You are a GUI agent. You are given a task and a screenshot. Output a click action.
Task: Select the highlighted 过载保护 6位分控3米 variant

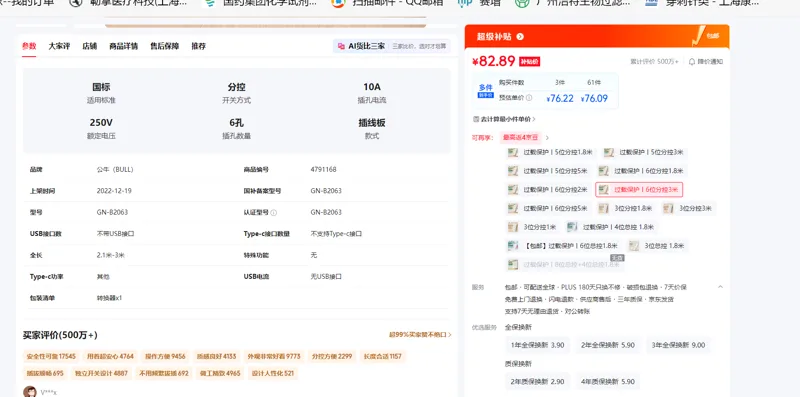[x=639, y=190]
